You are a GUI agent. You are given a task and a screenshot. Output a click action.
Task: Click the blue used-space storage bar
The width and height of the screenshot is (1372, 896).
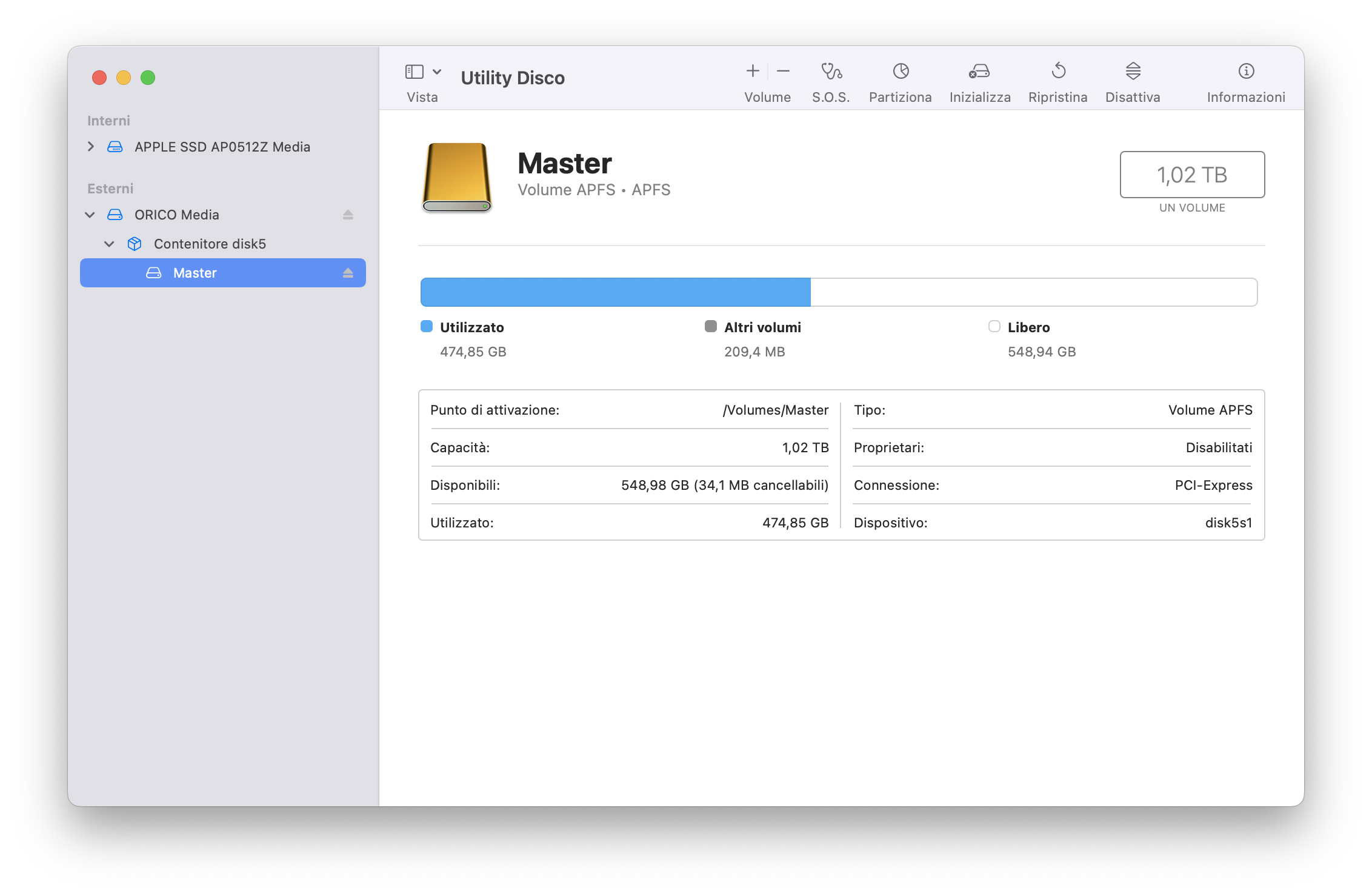coord(615,292)
